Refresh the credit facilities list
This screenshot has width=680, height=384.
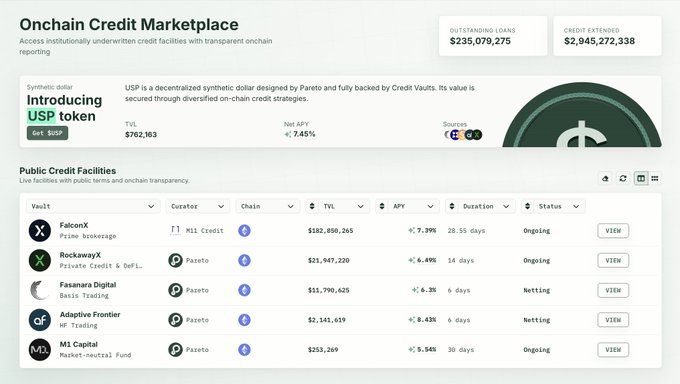click(623, 178)
